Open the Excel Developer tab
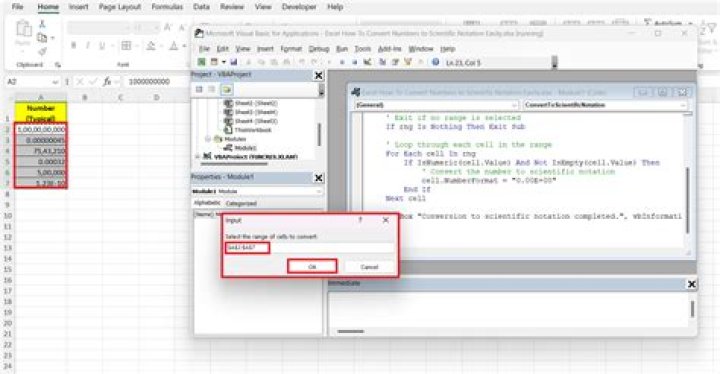720x374 pixels. [x=299, y=7]
